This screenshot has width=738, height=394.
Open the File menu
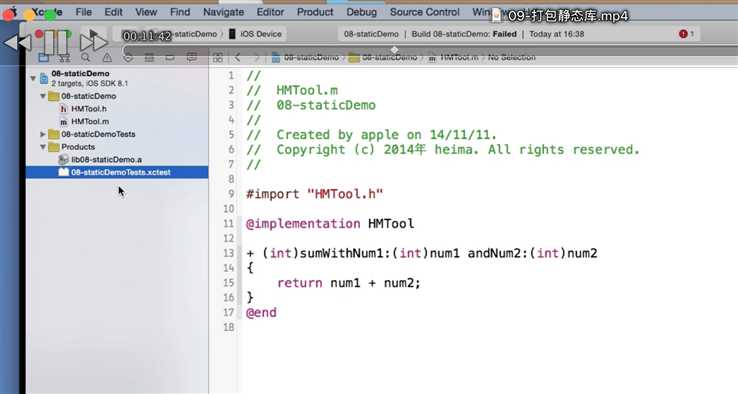coord(84,12)
